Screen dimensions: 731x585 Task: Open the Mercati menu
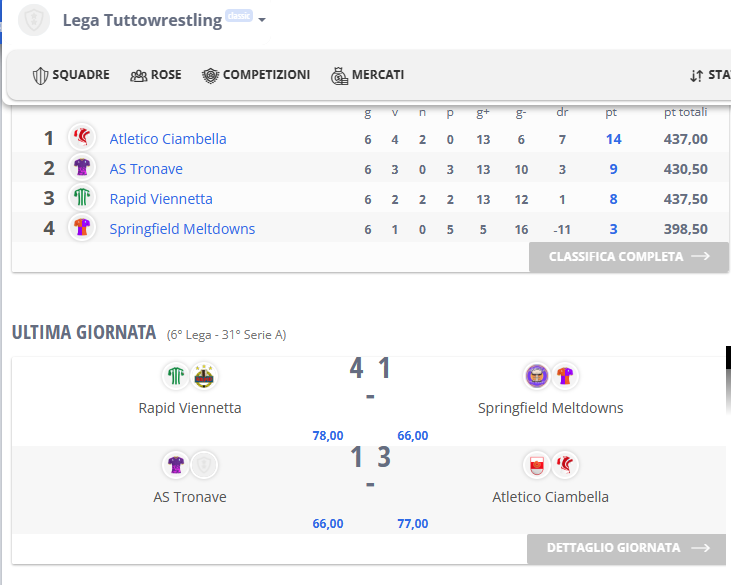(x=367, y=75)
